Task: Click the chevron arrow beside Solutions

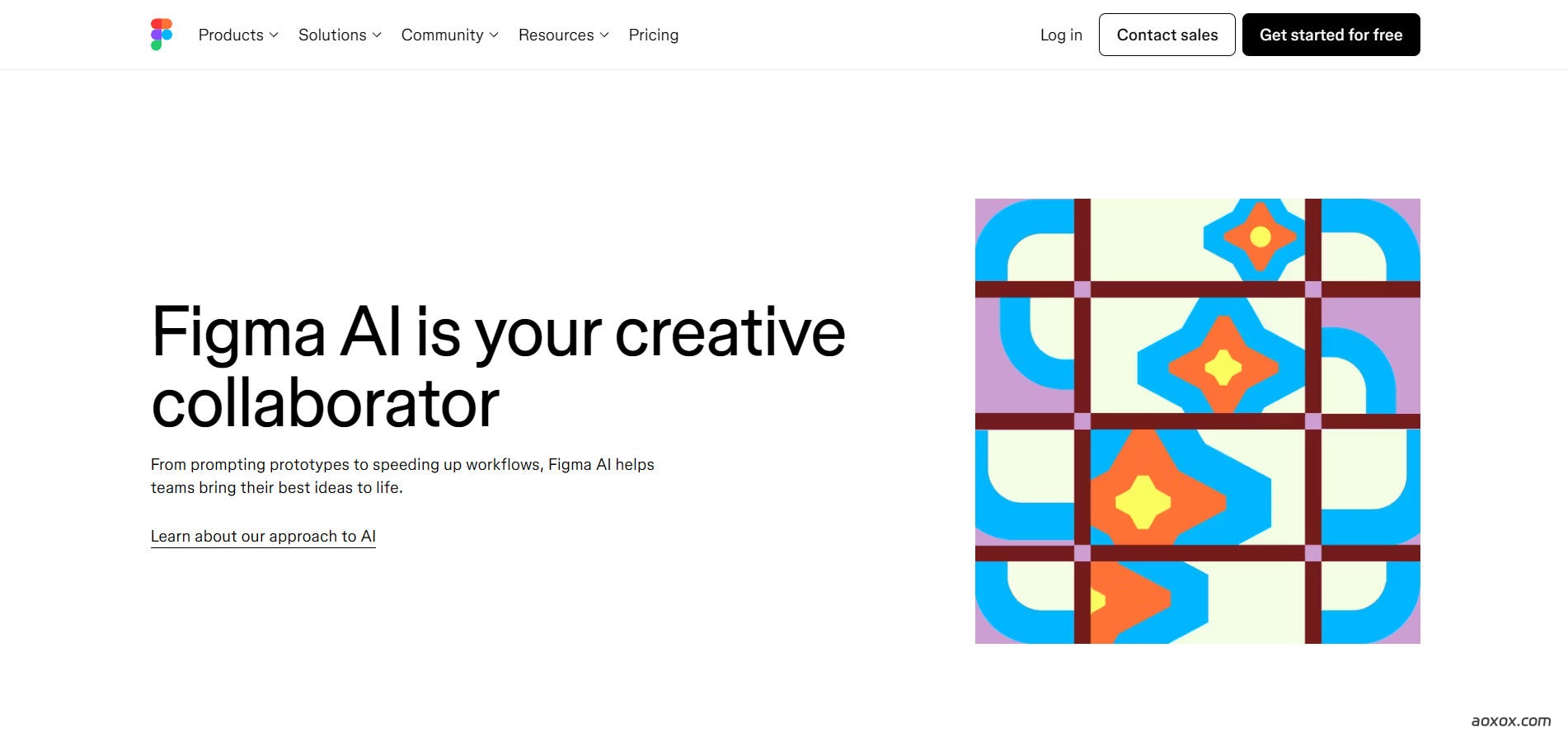Action: (x=377, y=35)
